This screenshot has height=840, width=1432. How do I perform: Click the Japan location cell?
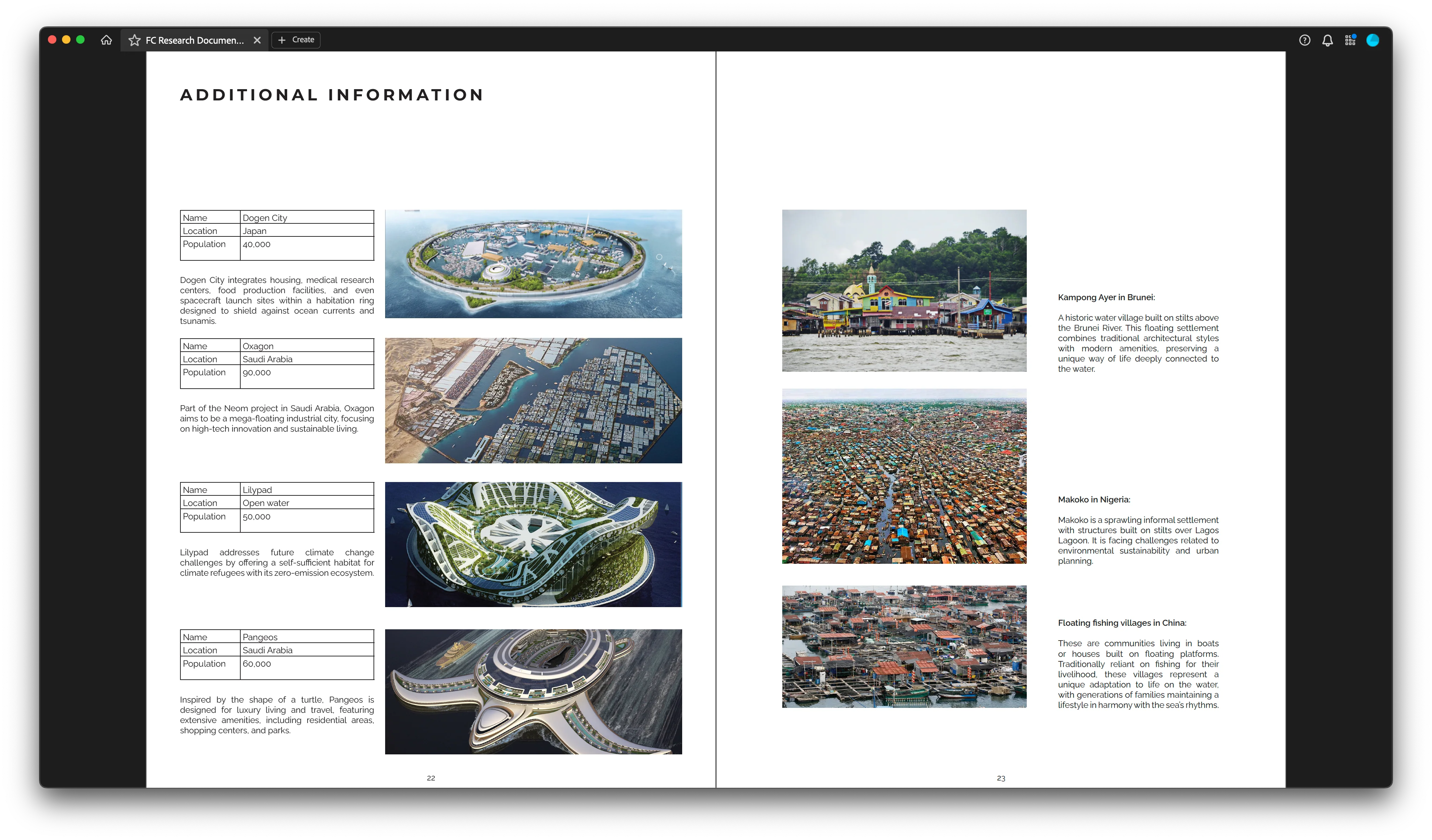click(x=307, y=231)
